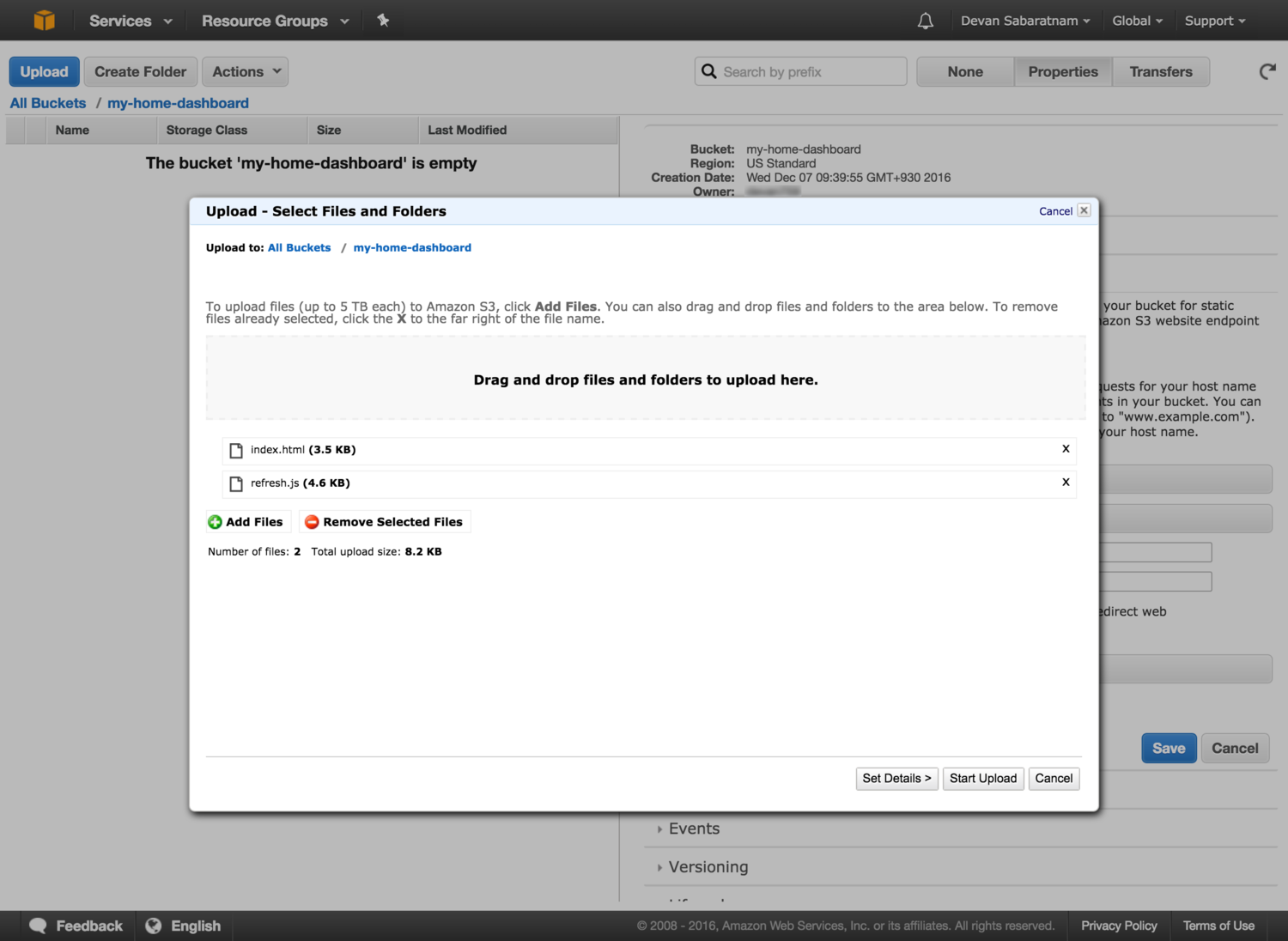Open the Global region dropdown
Screen dimensions: 1288x941
point(1138,21)
